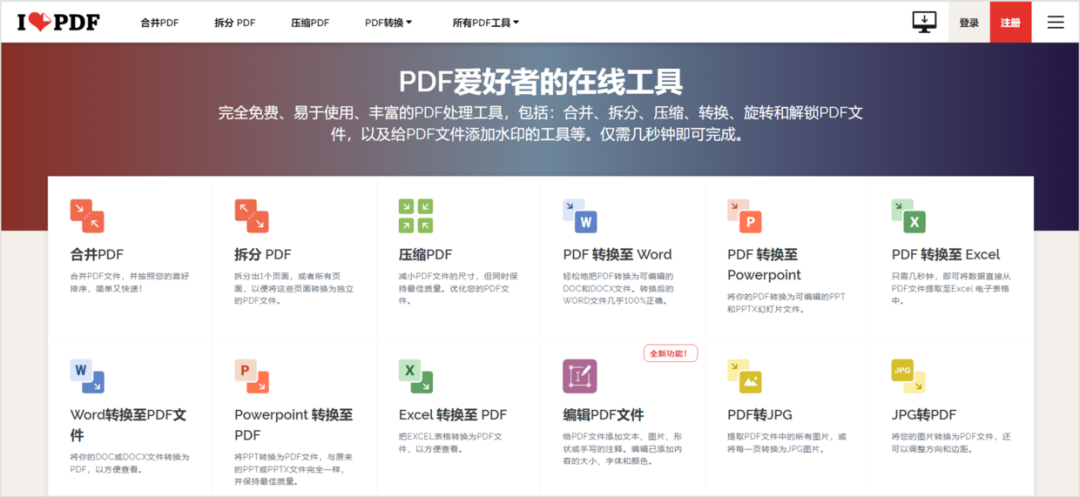This screenshot has width=1080, height=497.
Task: Click the PDF to Powerpoint icon
Action: [745, 215]
